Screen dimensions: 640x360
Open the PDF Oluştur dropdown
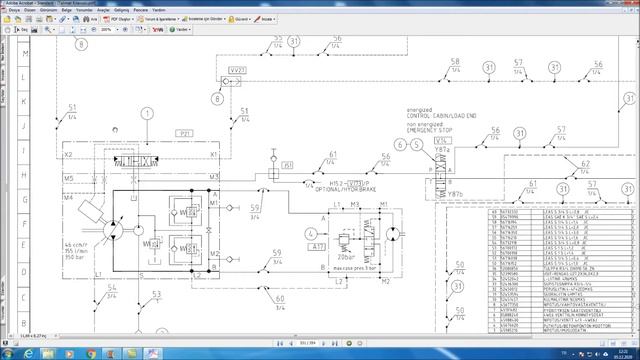118,19
